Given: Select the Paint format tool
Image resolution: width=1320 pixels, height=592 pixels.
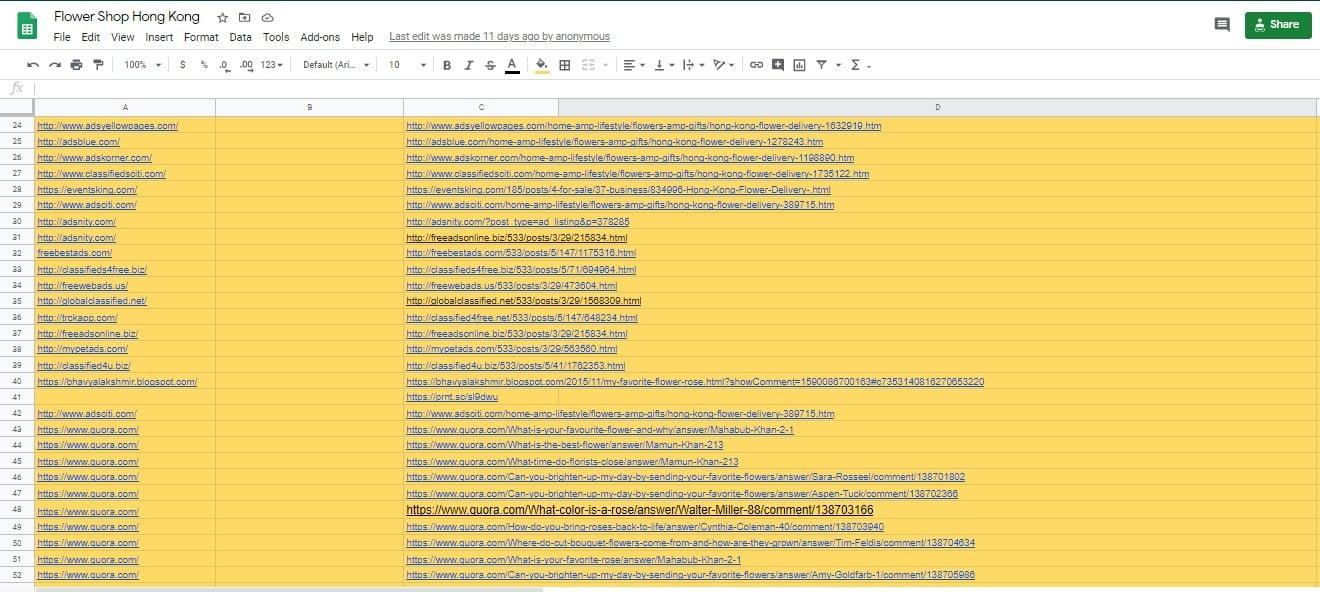Looking at the screenshot, I should (99, 64).
